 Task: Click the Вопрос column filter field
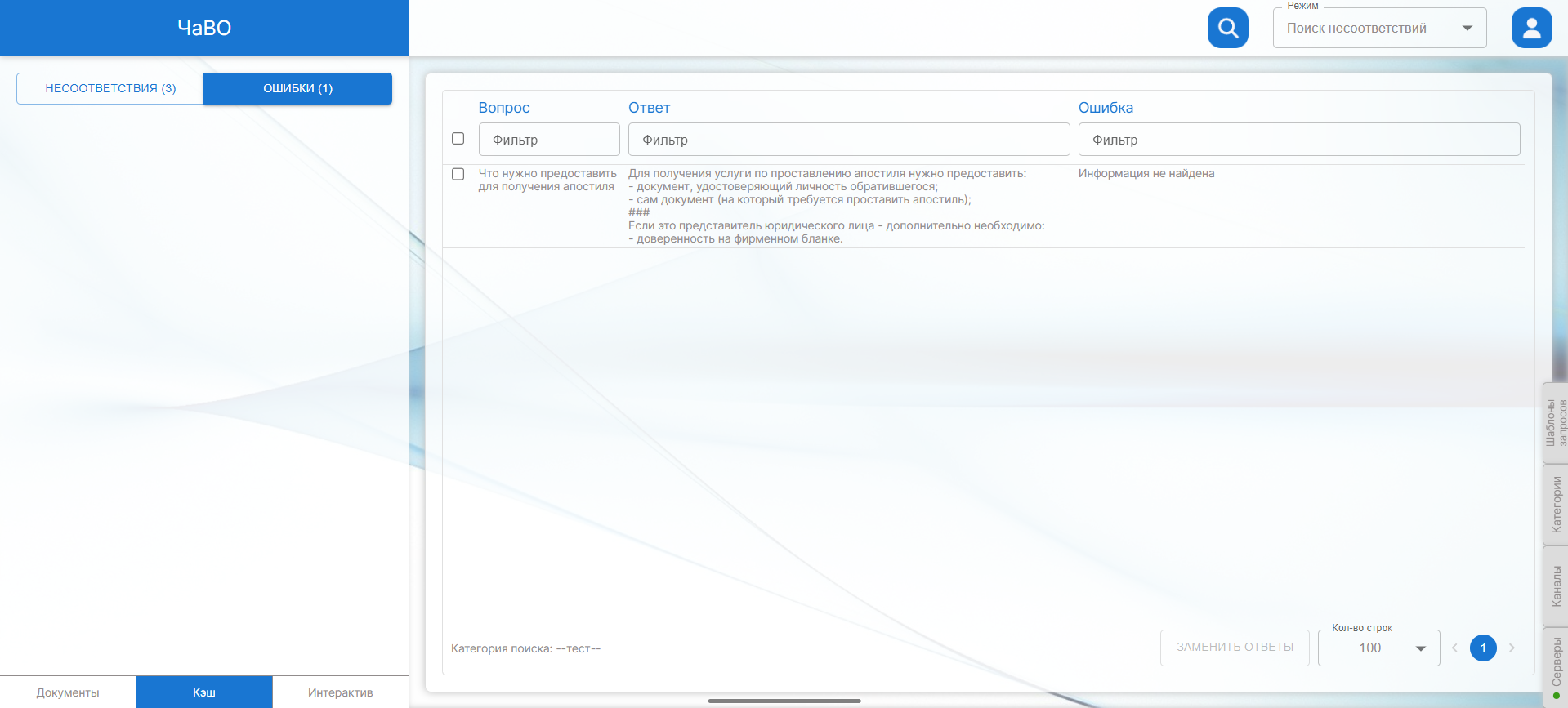click(549, 140)
